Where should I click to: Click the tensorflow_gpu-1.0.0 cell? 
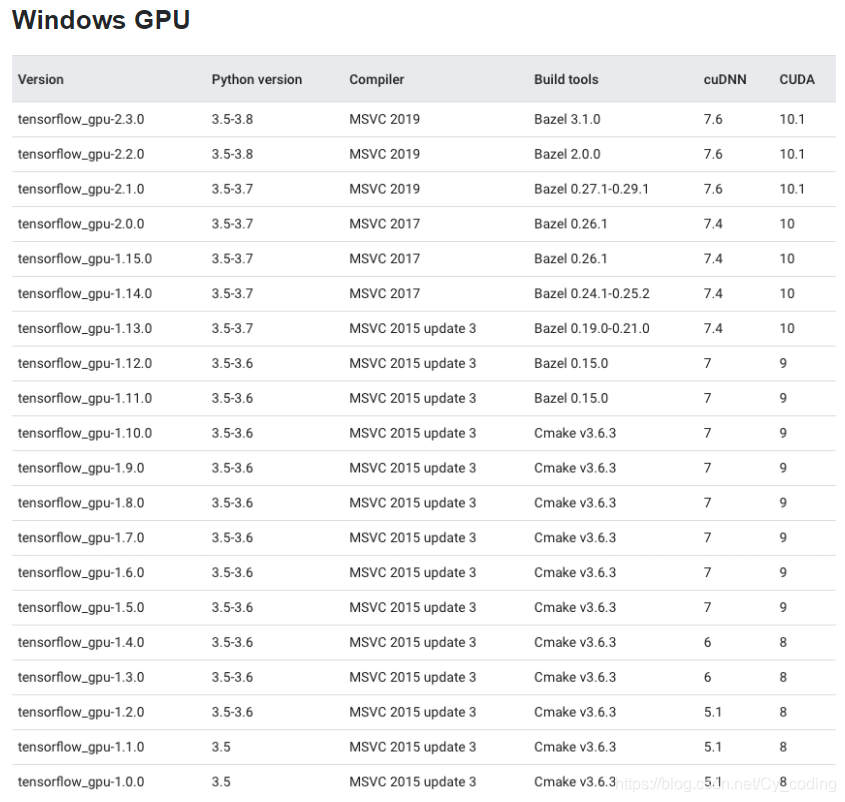[81, 782]
